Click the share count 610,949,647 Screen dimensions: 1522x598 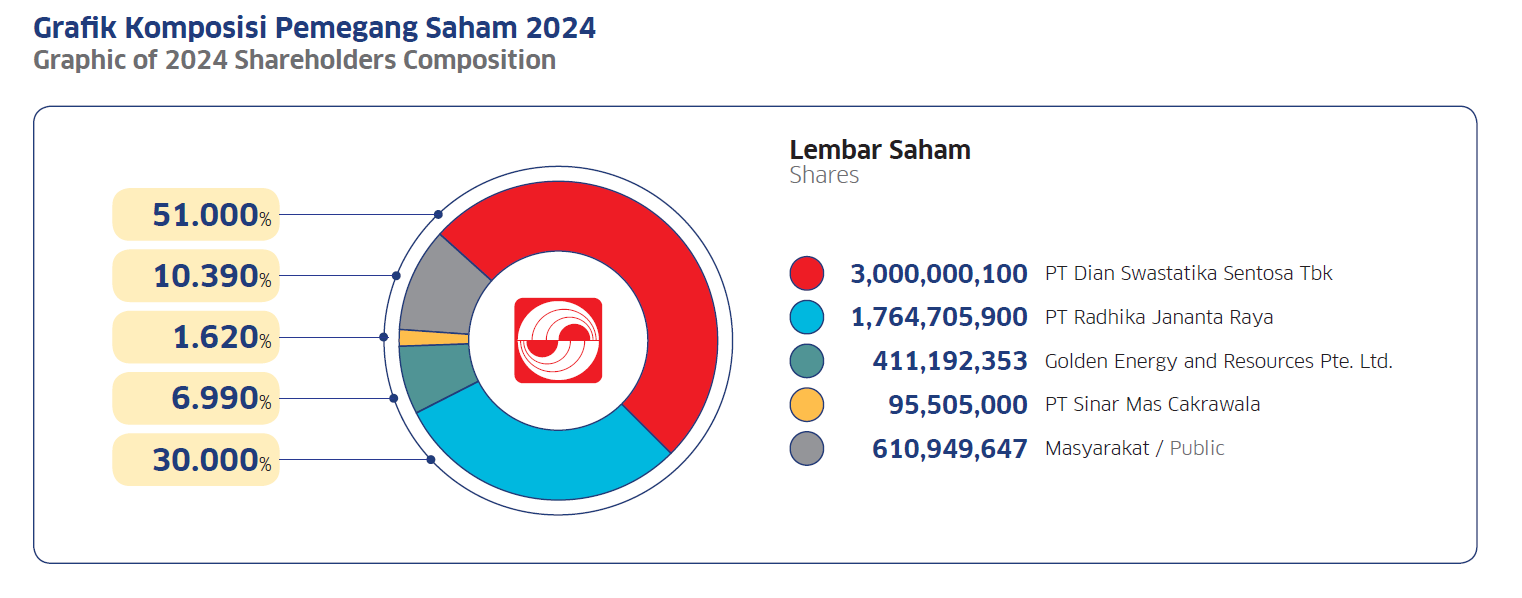(950, 449)
